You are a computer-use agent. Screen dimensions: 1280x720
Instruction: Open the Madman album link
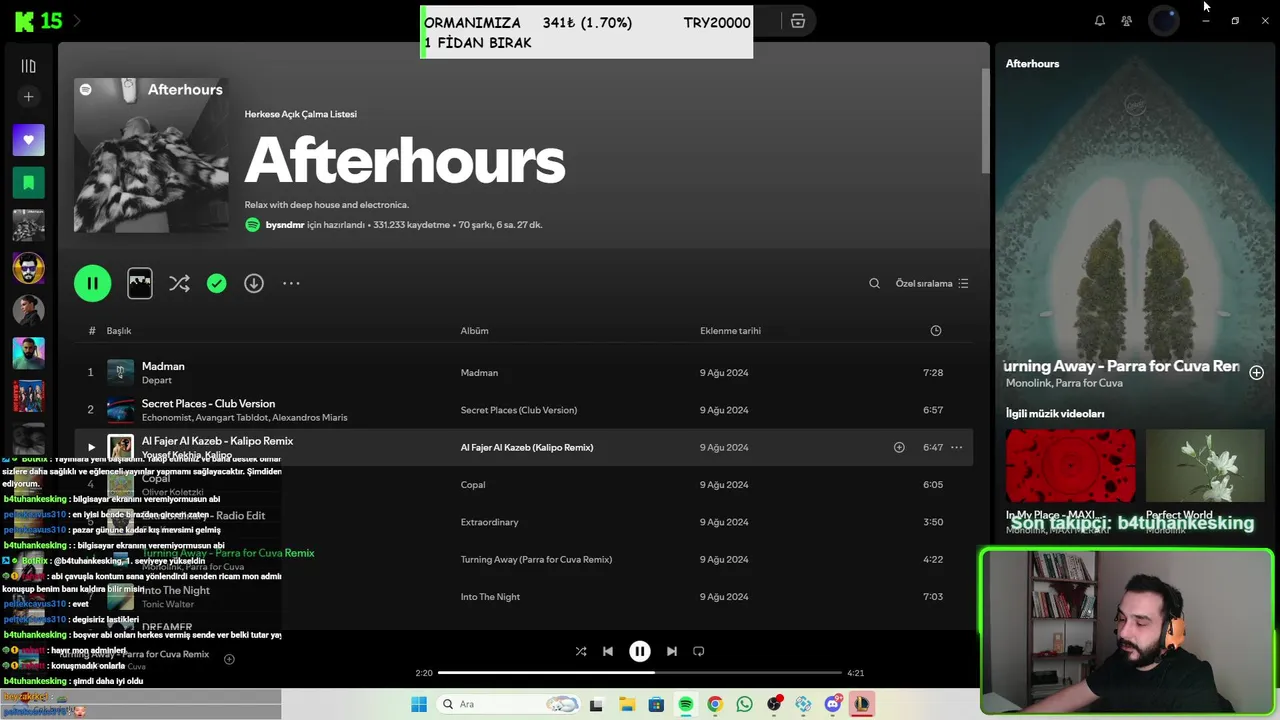[x=479, y=373]
